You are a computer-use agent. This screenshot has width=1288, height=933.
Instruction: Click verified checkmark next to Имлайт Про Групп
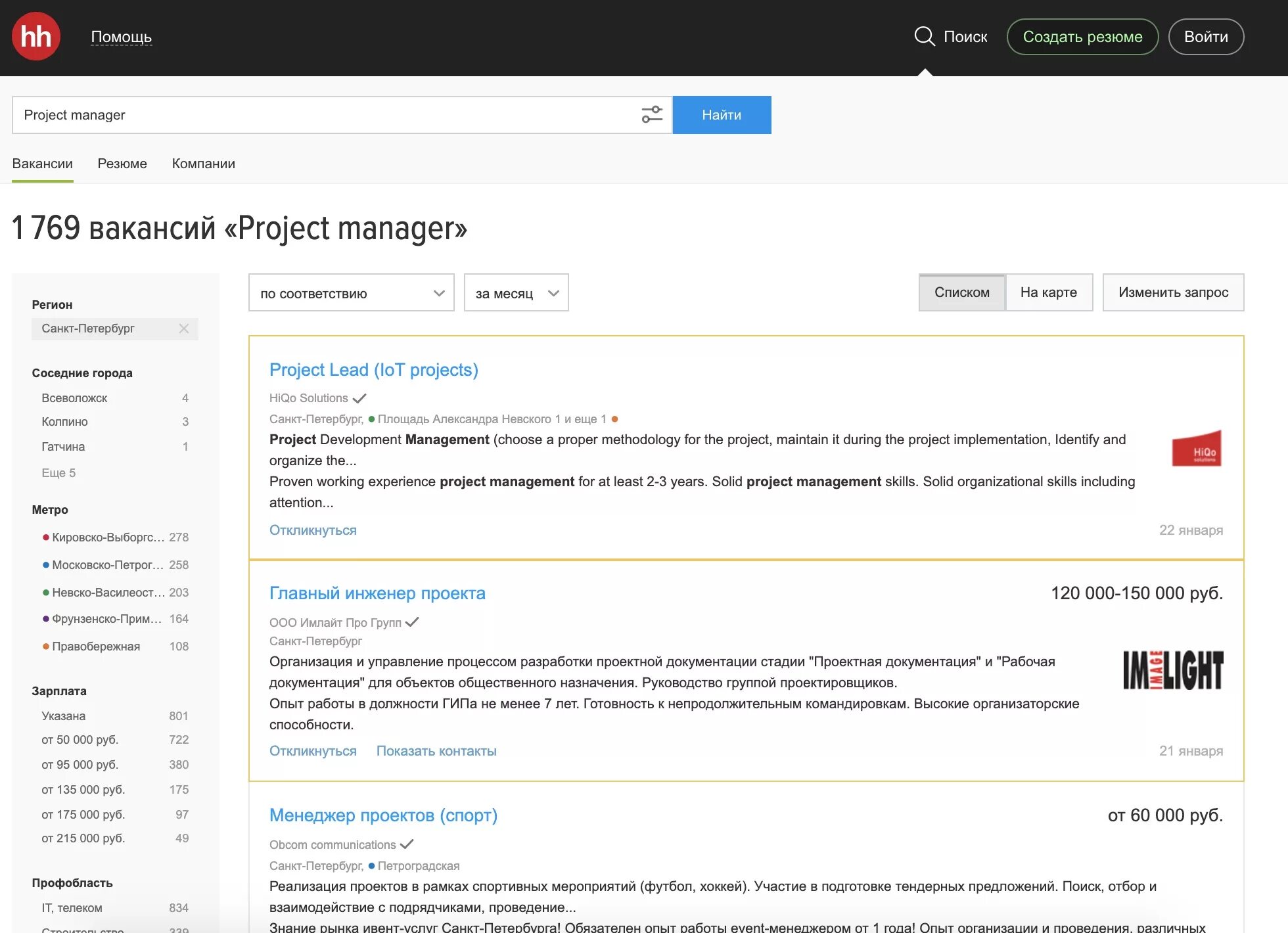(x=412, y=622)
